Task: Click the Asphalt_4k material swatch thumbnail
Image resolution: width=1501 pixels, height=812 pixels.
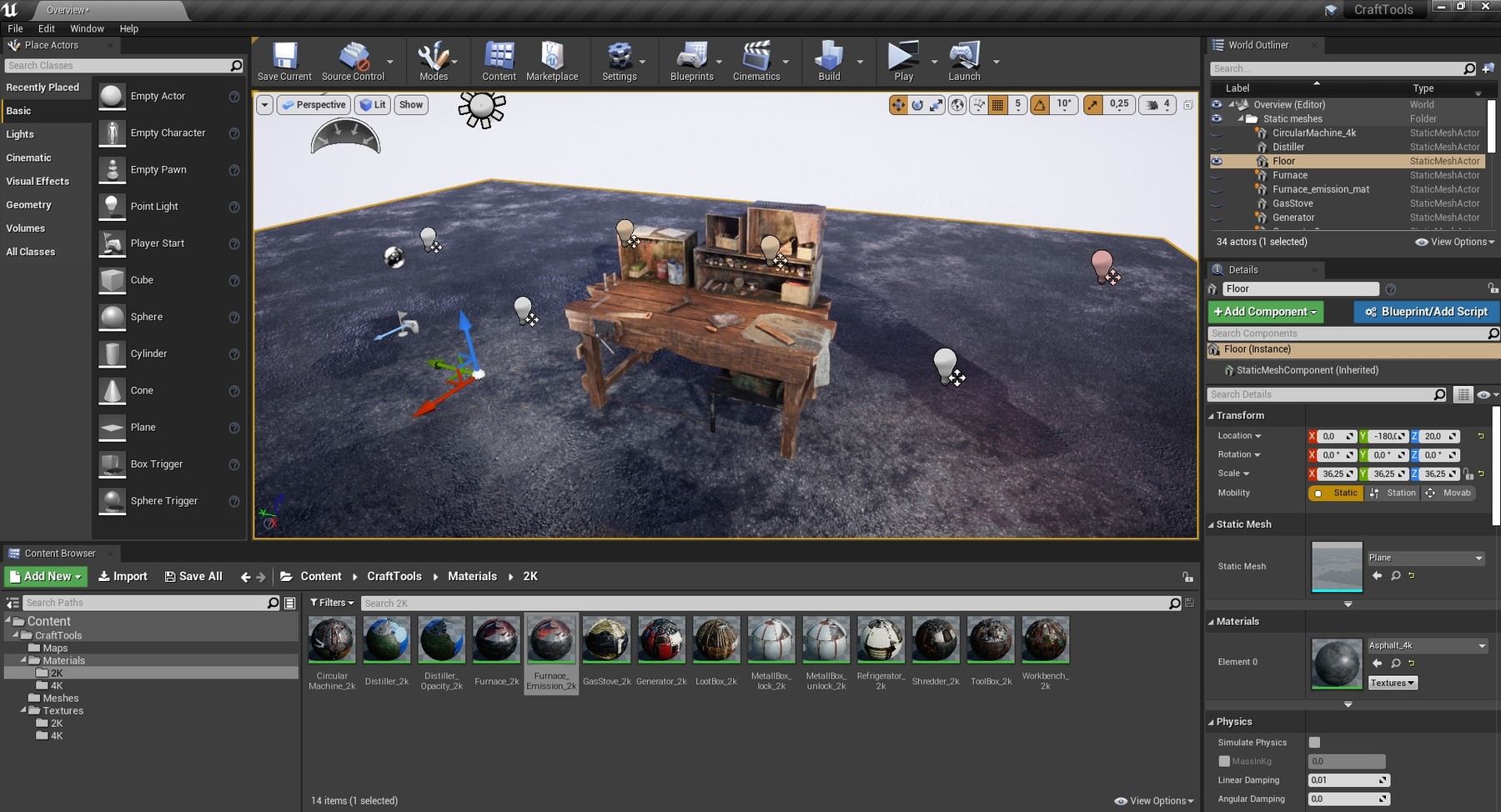Action: point(1336,664)
